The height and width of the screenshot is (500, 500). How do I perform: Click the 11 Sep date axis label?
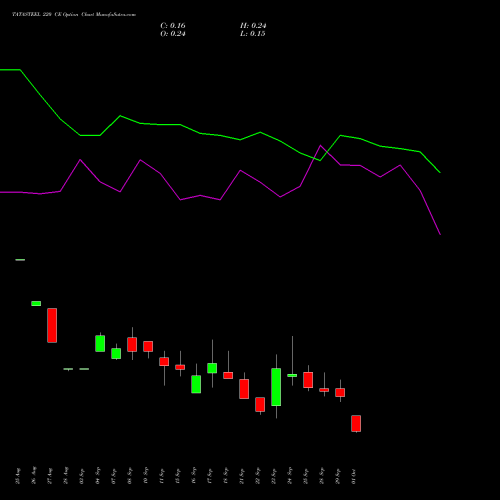[162, 476]
